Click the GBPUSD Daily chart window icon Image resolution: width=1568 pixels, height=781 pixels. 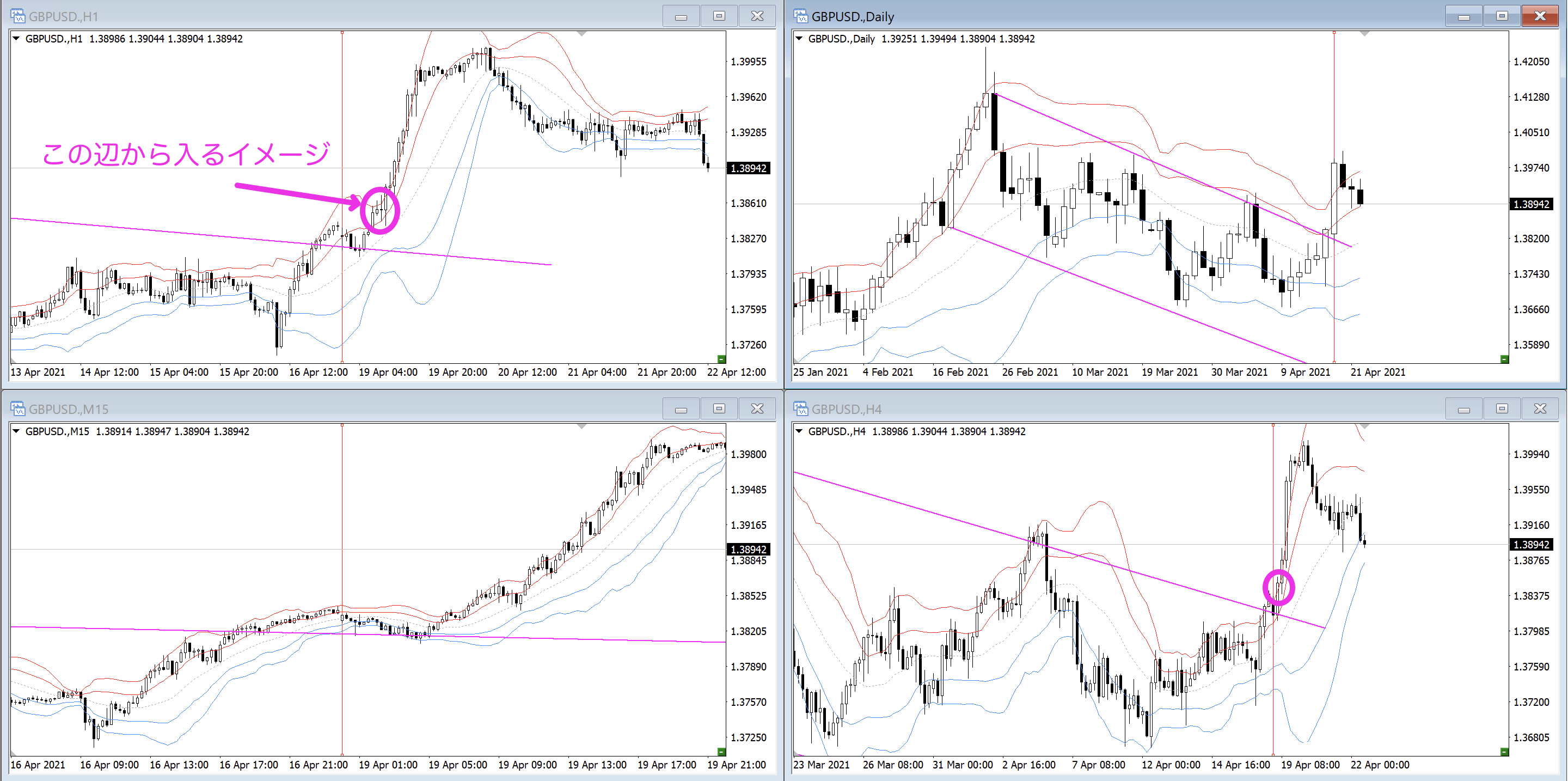(x=800, y=16)
